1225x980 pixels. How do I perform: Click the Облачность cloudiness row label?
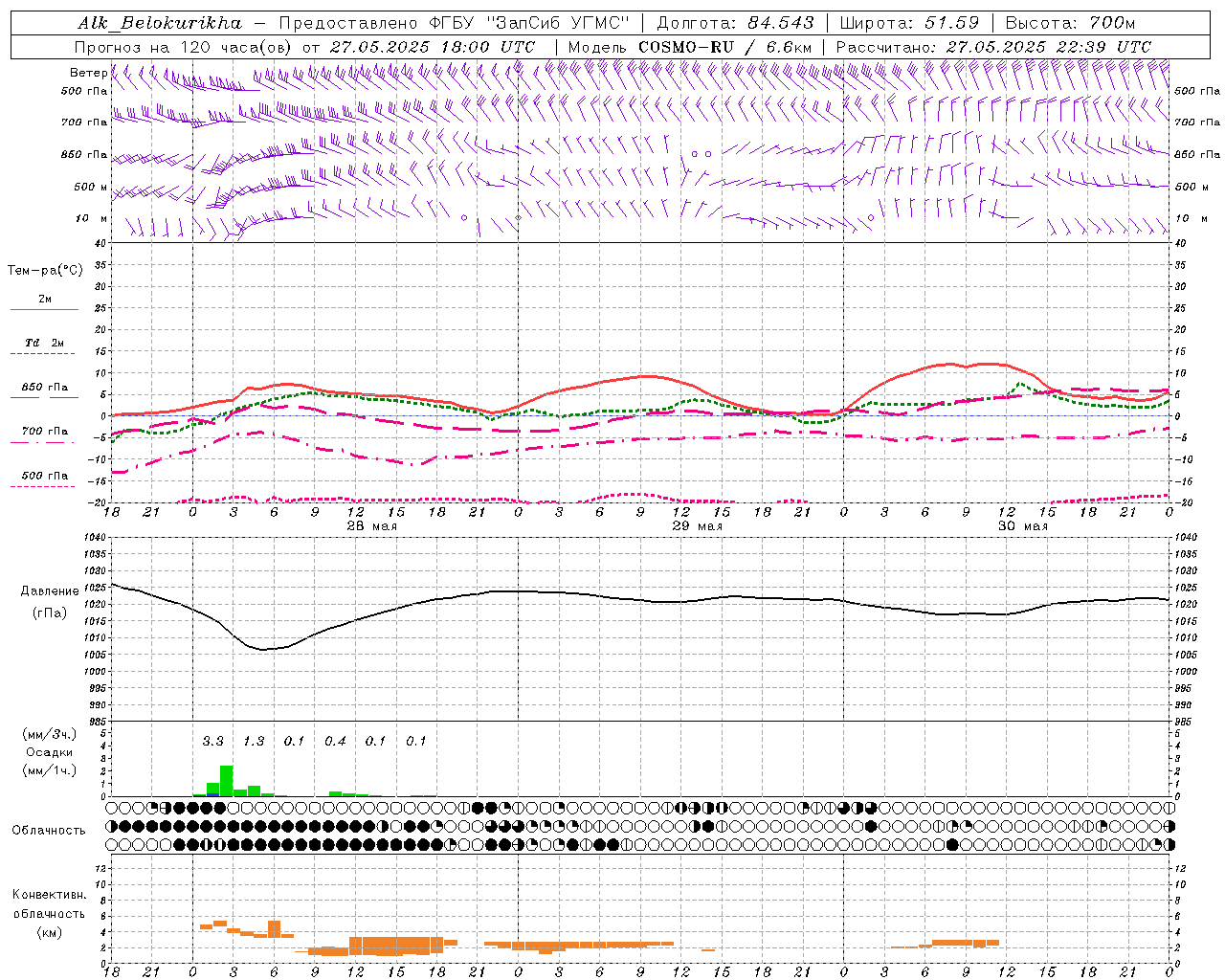[49, 830]
